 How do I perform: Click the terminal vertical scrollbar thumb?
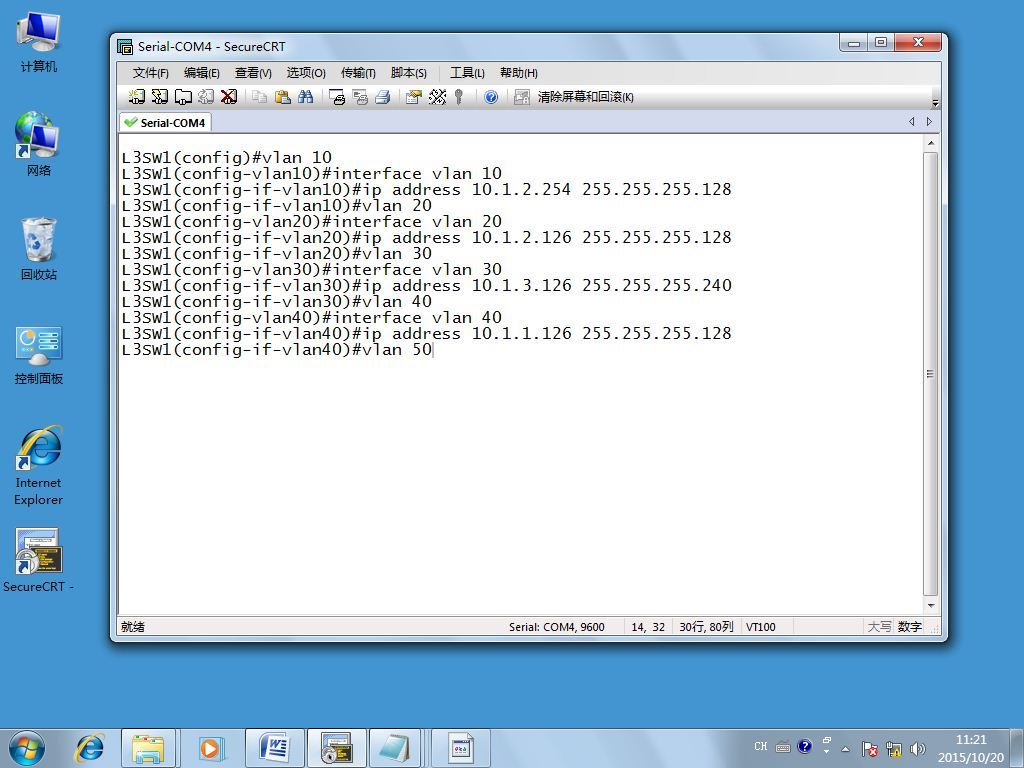click(x=931, y=374)
